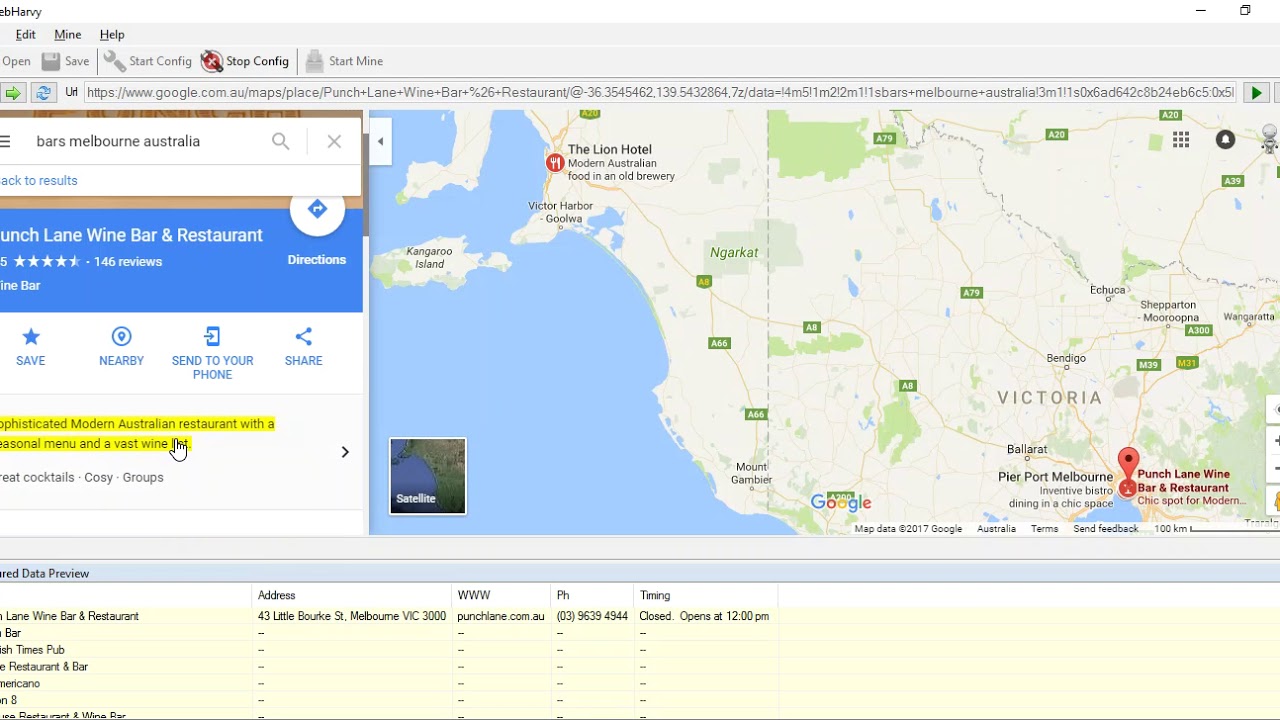
Task: Click the SAVE star icon
Action: pos(31,337)
